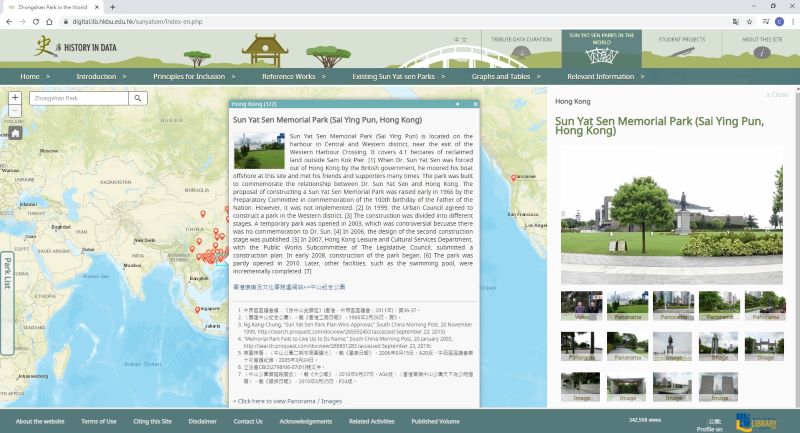Viewport: 800px width, 433px height.
Task: Click the Zhongshan Park search field
Action: click(79, 98)
